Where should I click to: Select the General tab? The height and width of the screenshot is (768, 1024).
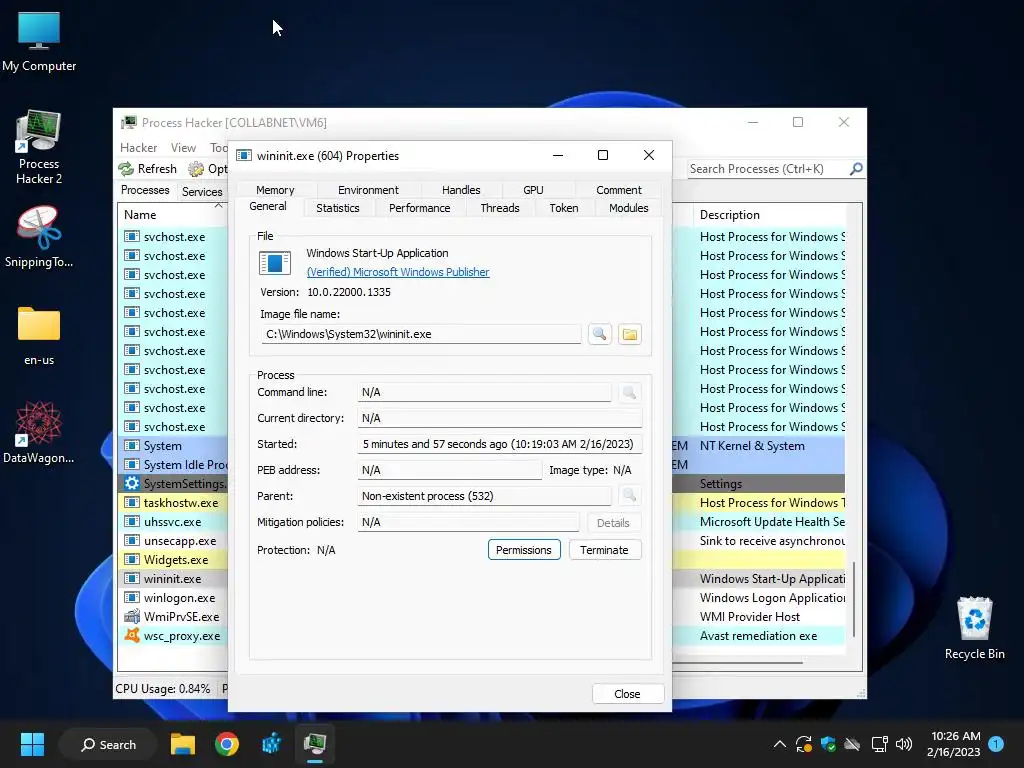coord(268,206)
